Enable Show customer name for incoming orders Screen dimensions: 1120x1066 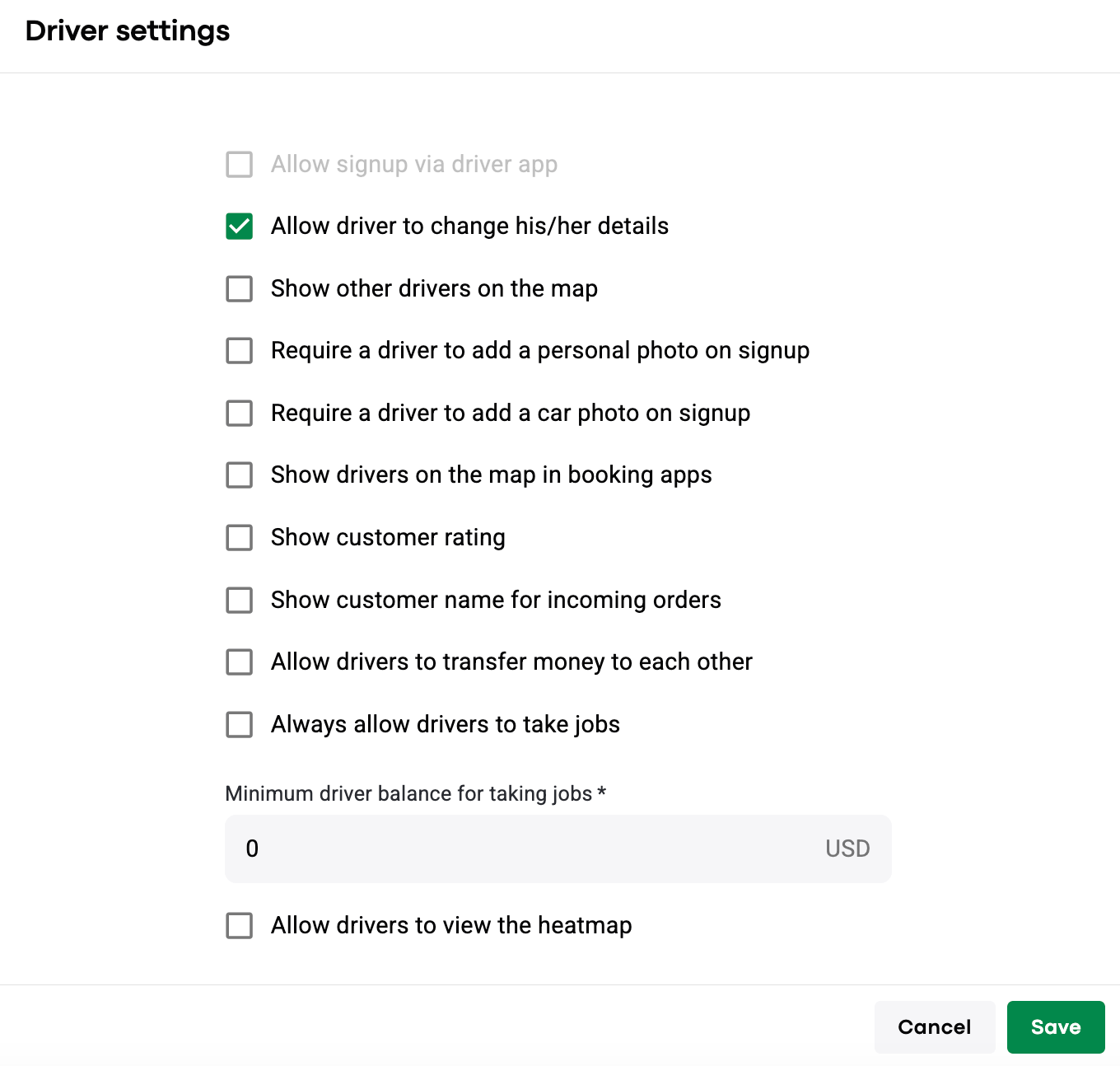point(240,601)
